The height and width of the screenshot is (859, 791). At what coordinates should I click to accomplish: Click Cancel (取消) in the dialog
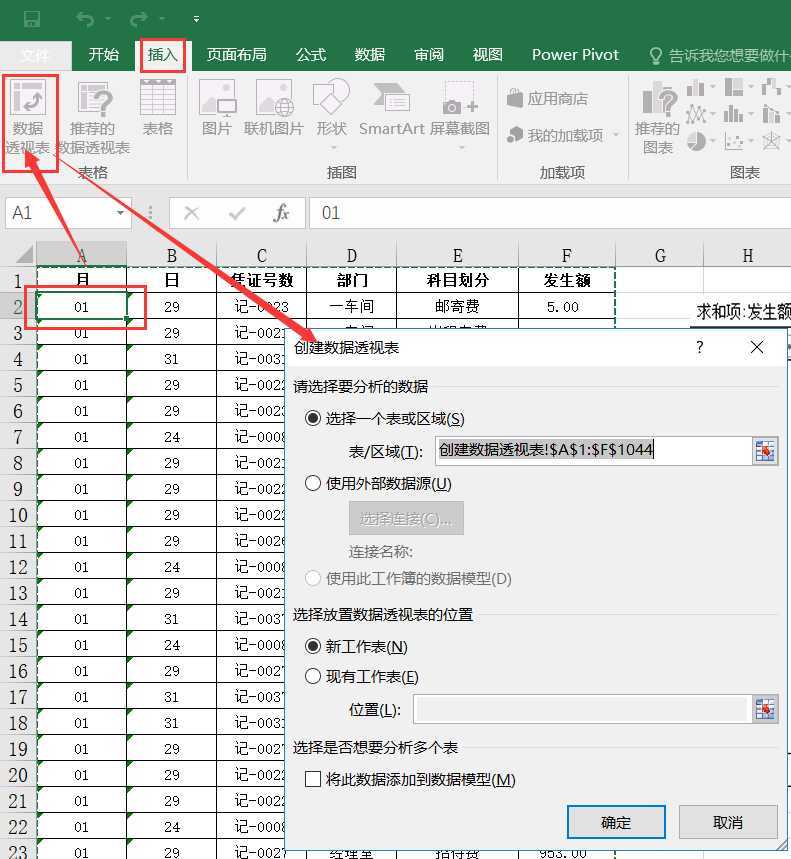coord(728,822)
